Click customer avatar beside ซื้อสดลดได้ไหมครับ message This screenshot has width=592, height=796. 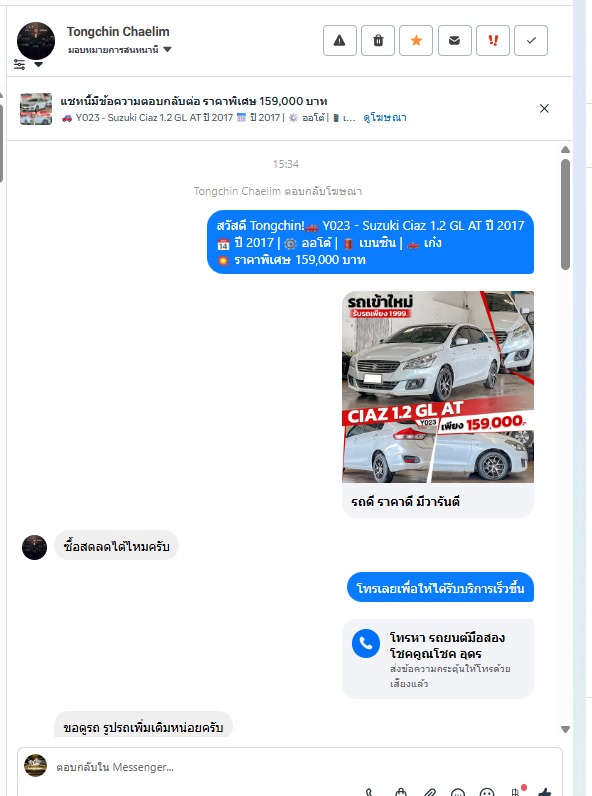coord(35,547)
